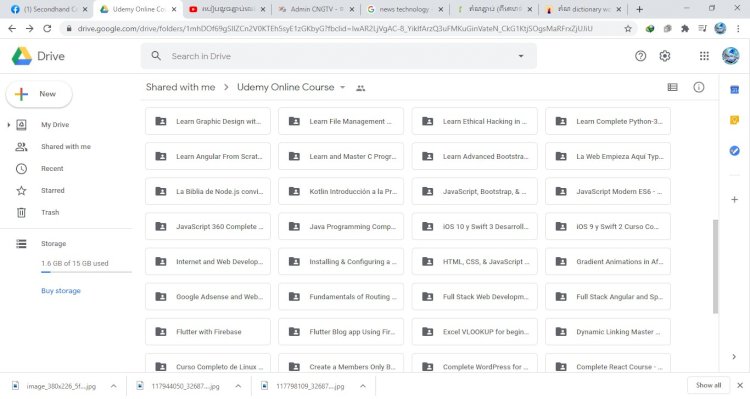This screenshot has width=750, height=399.
Task: Focus the Search in Drive field
Action: (x=339, y=56)
